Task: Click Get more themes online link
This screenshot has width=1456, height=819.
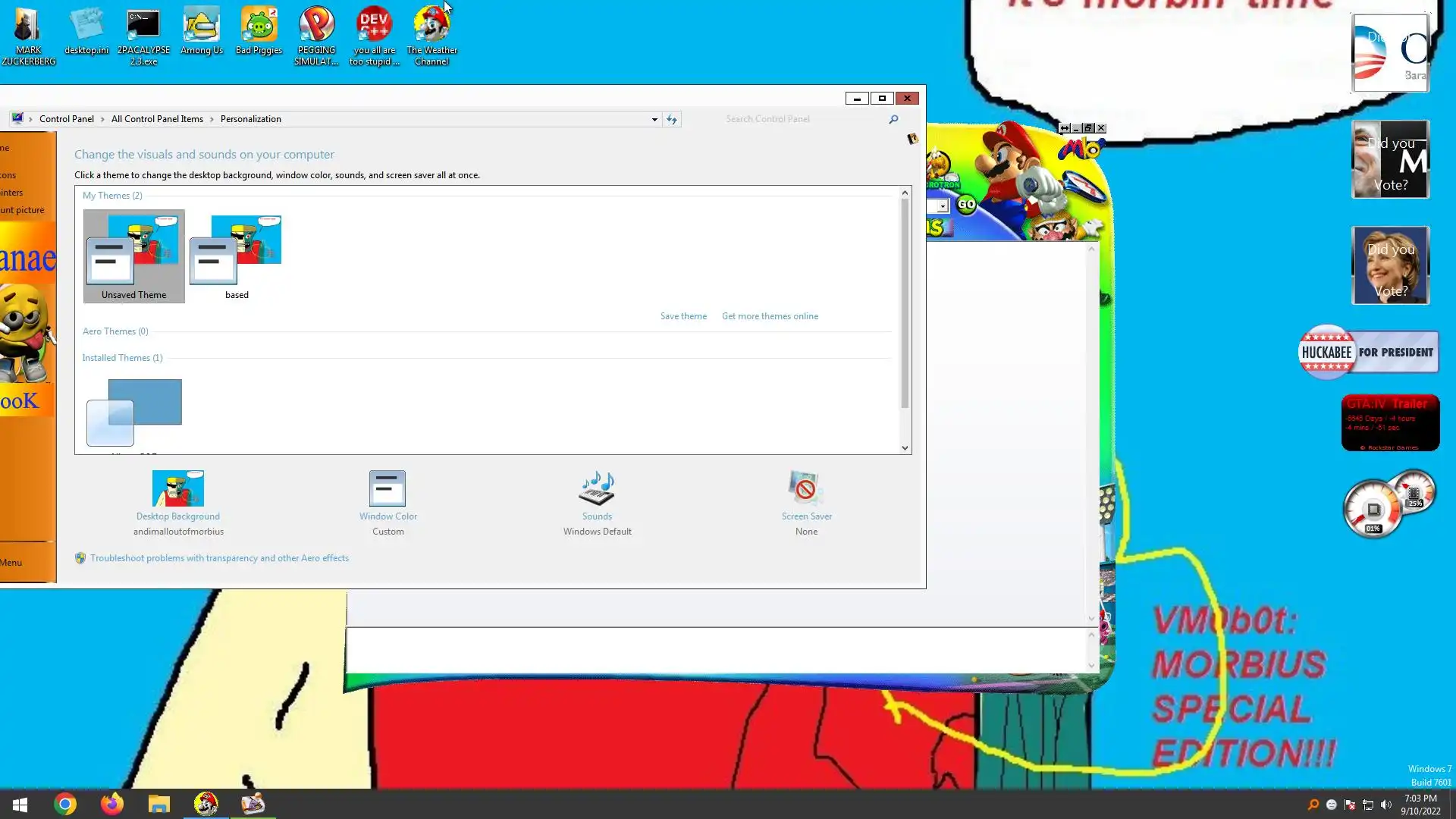Action: [770, 316]
